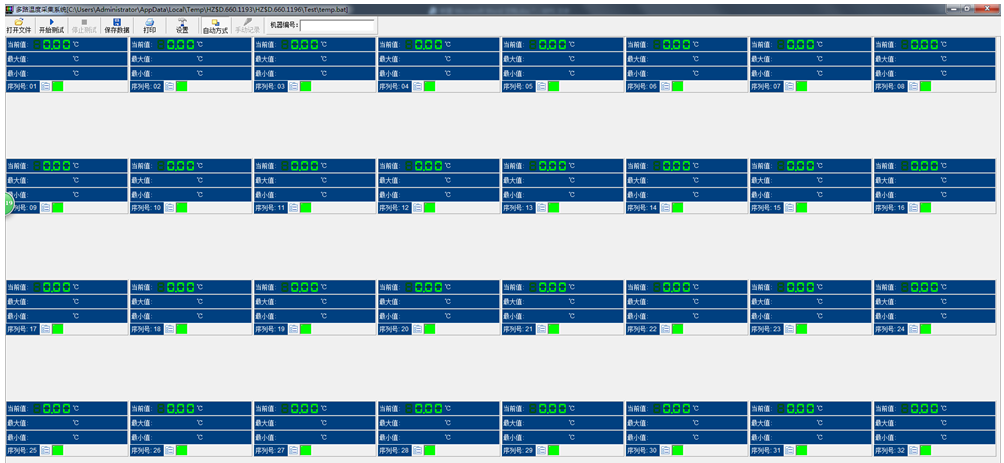Click the 打印 (Print) icon
Screen dimensions: 1004x463
click(150, 25)
